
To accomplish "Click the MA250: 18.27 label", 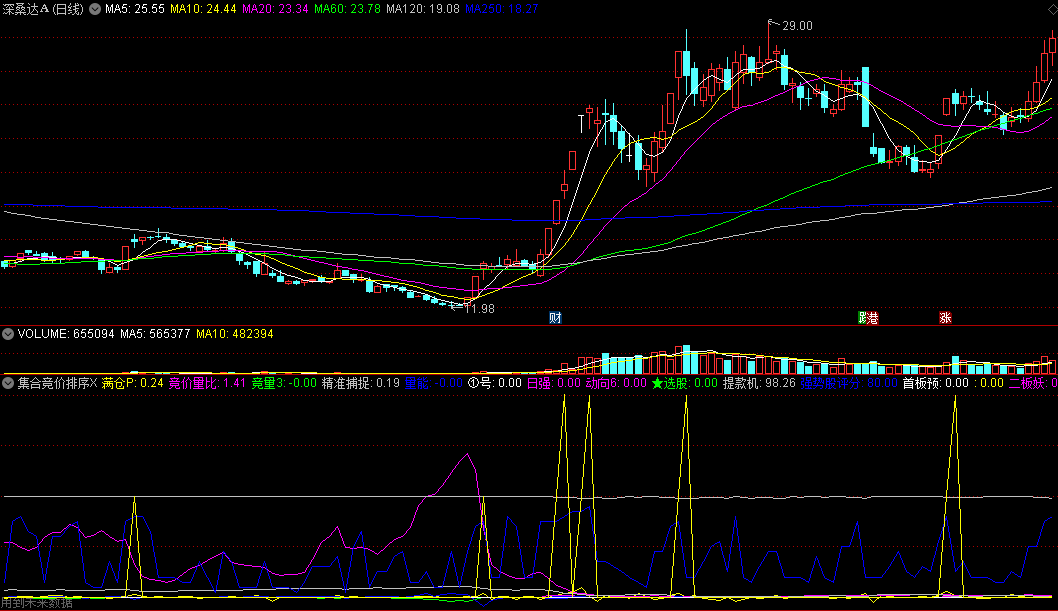I will click(502, 9).
